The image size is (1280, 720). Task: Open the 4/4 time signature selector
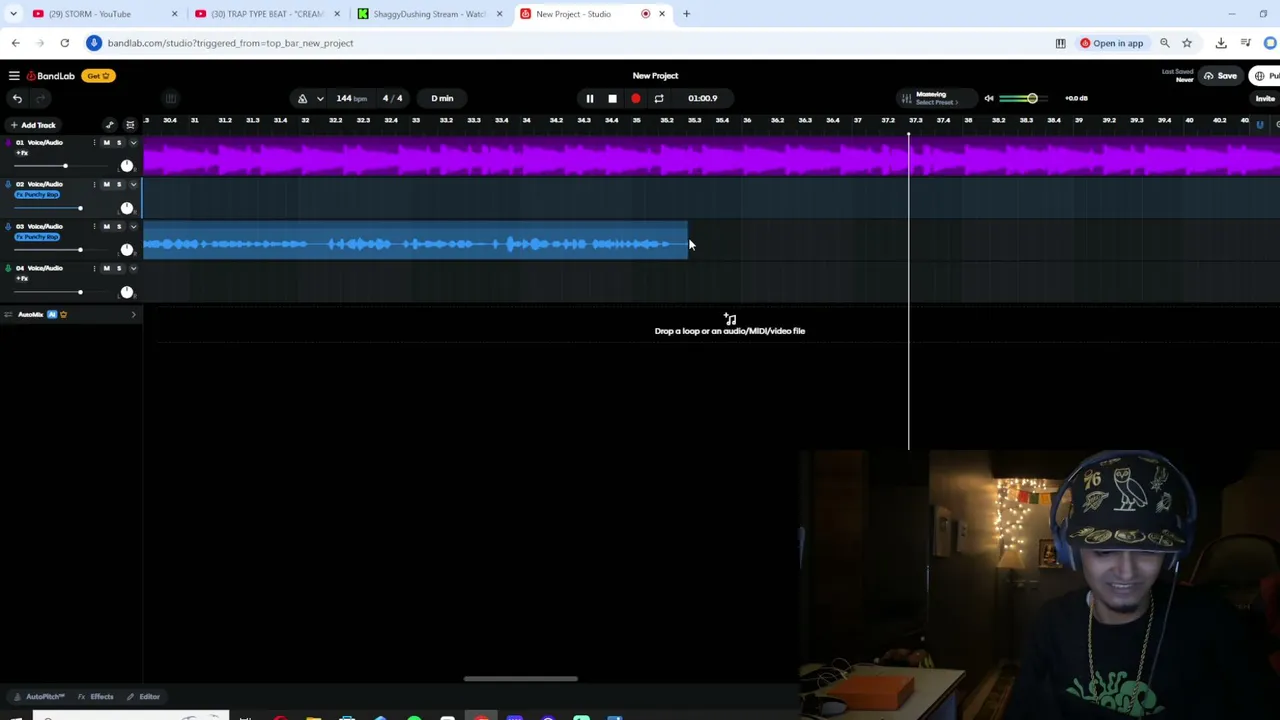(x=392, y=98)
